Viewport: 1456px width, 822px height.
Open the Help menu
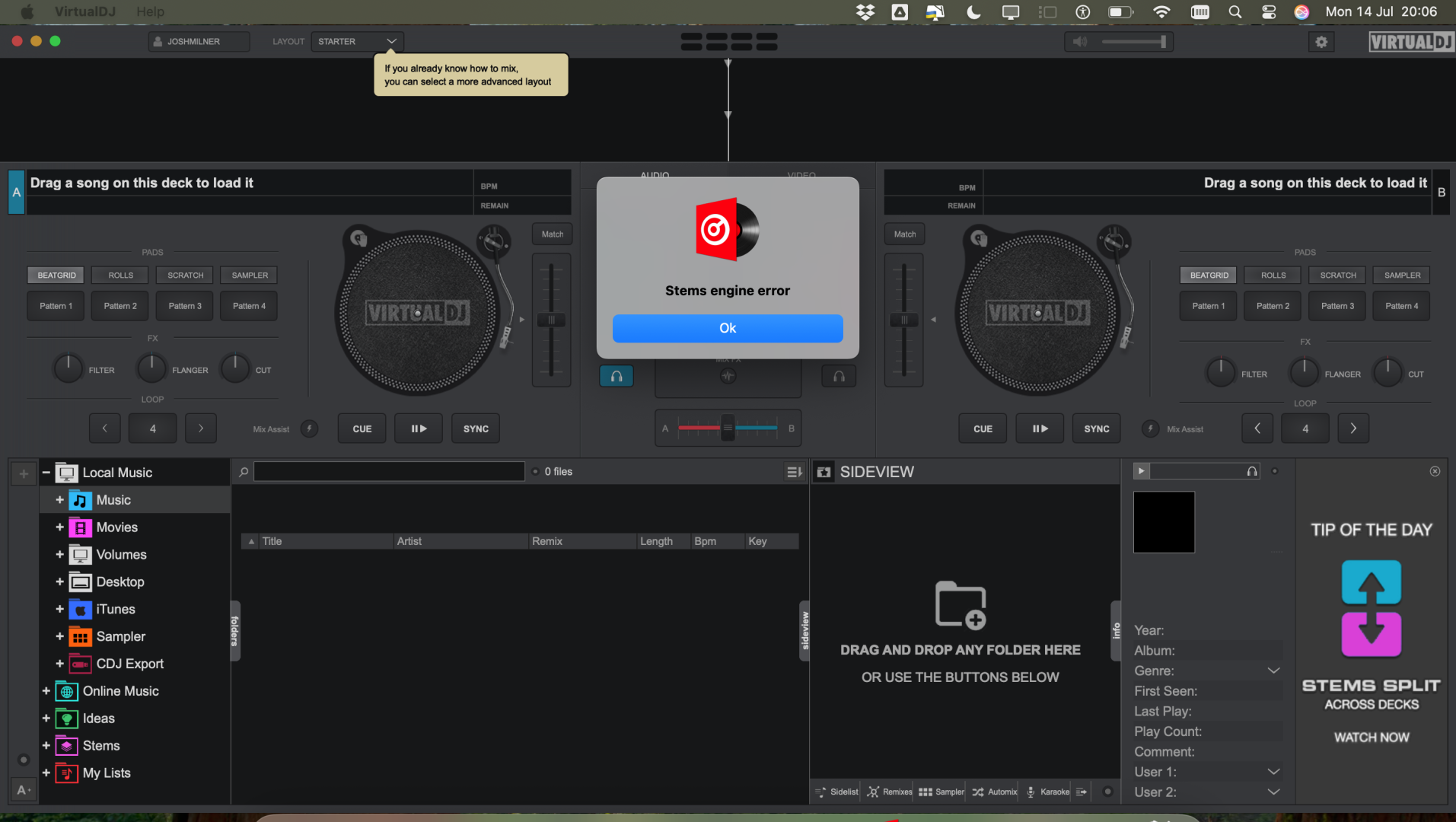point(150,11)
